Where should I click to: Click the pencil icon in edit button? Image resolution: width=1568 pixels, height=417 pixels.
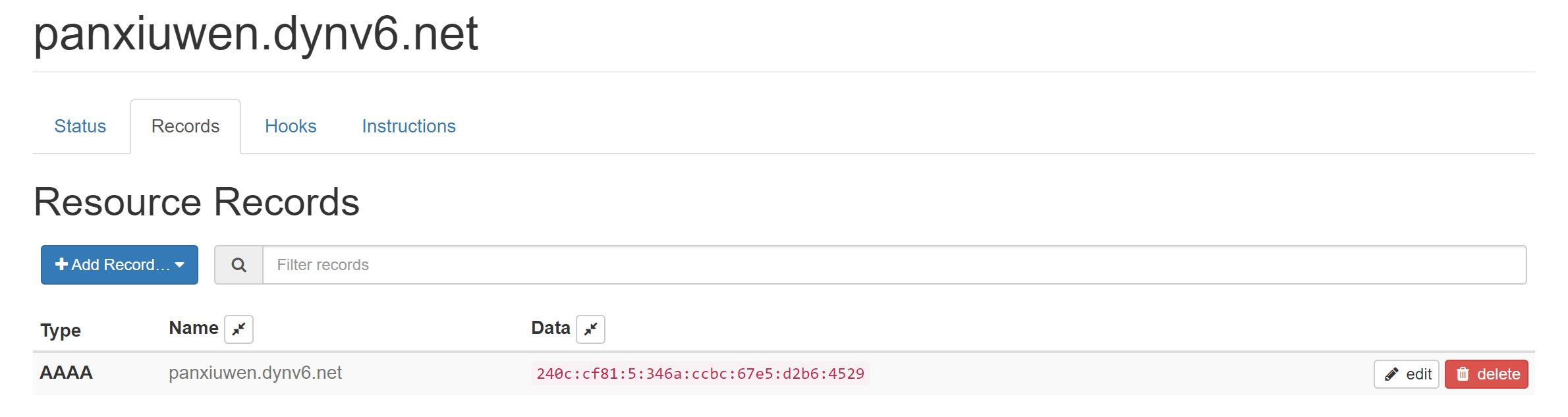click(x=1391, y=375)
